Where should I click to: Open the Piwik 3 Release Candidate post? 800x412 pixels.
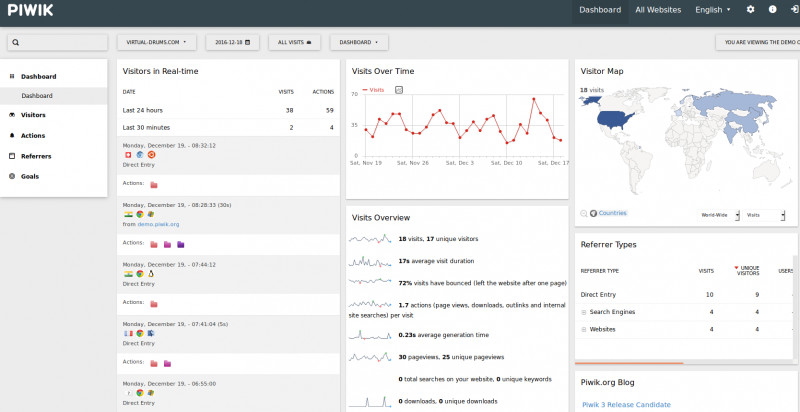(626, 405)
